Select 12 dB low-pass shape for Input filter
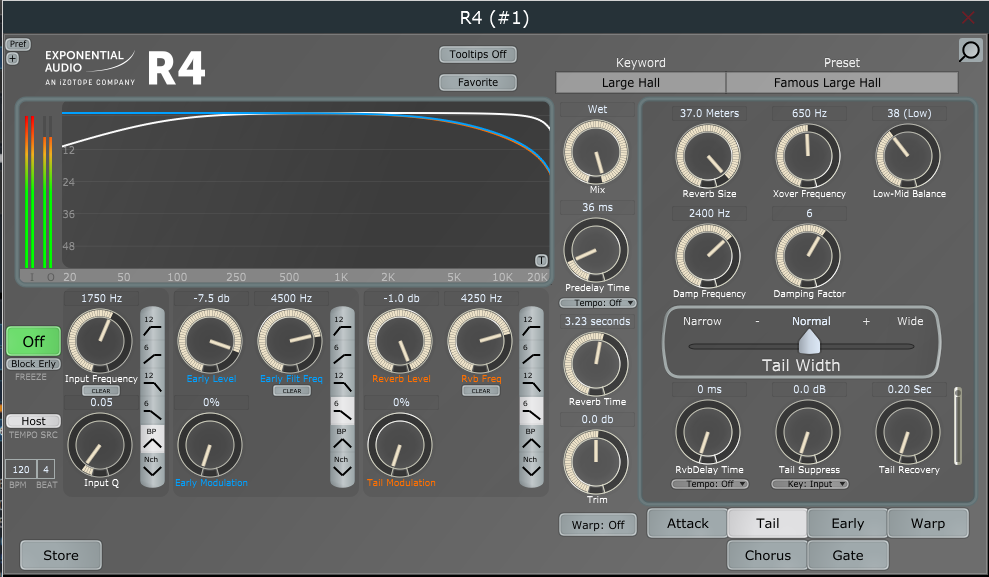Screen dimensions: 989x577 point(152,382)
